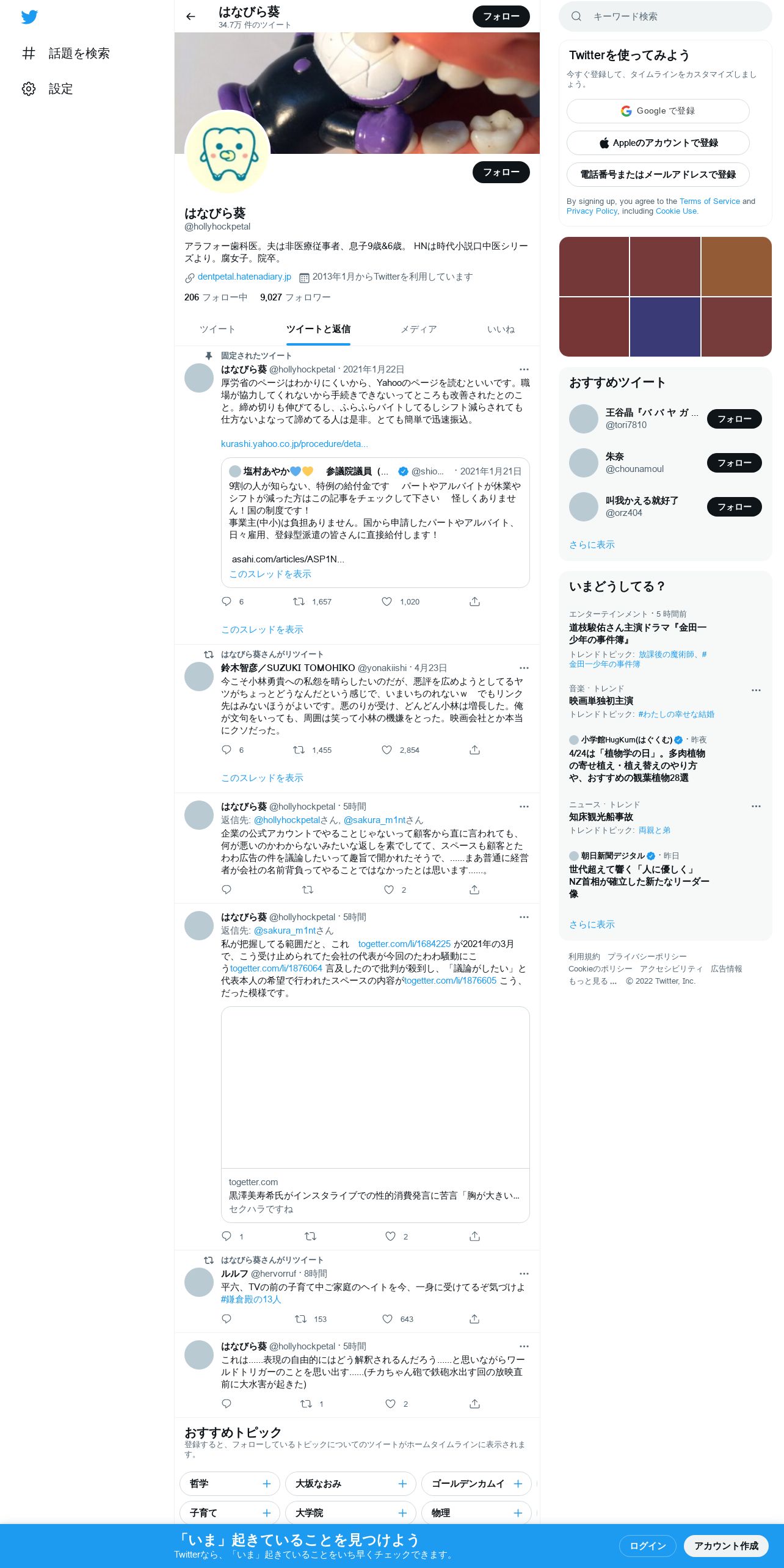Open more options on 鈴木智彦 tweet
Viewport: 784px width, 1568px height.
(x=524, y=668)
